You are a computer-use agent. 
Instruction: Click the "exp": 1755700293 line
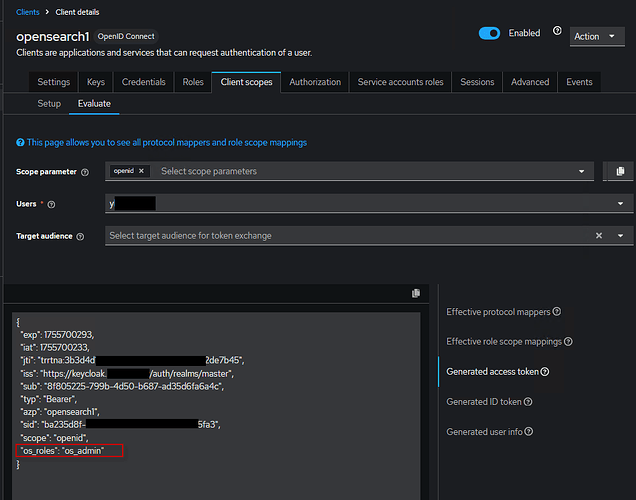pyautogui.click(x=57, y=335)
